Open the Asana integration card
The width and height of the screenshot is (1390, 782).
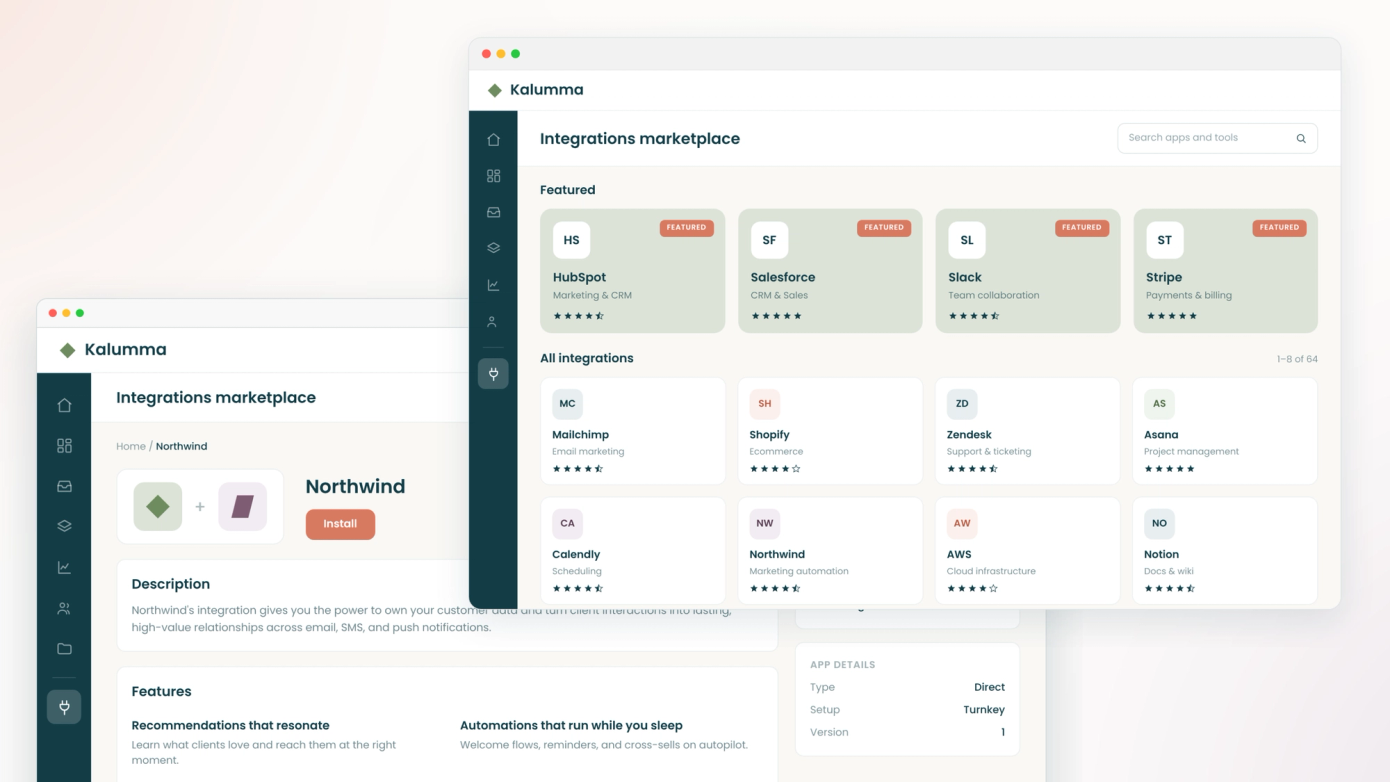point(1225,431)
